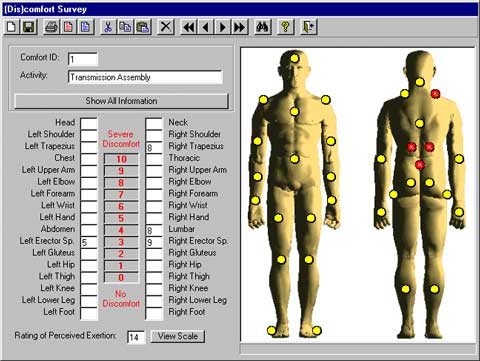Cut with the scissors icon
The height and width of the screenshot is (361, 480).
pyautogui.click(x=108, y=27)
